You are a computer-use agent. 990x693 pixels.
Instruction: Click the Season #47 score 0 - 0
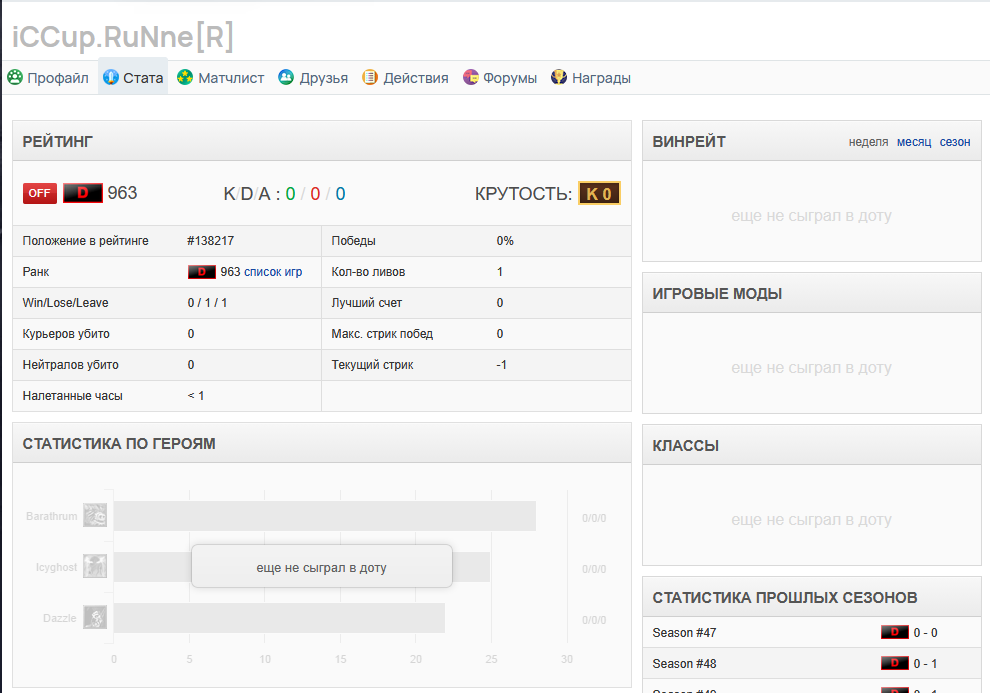click(926, 632)
